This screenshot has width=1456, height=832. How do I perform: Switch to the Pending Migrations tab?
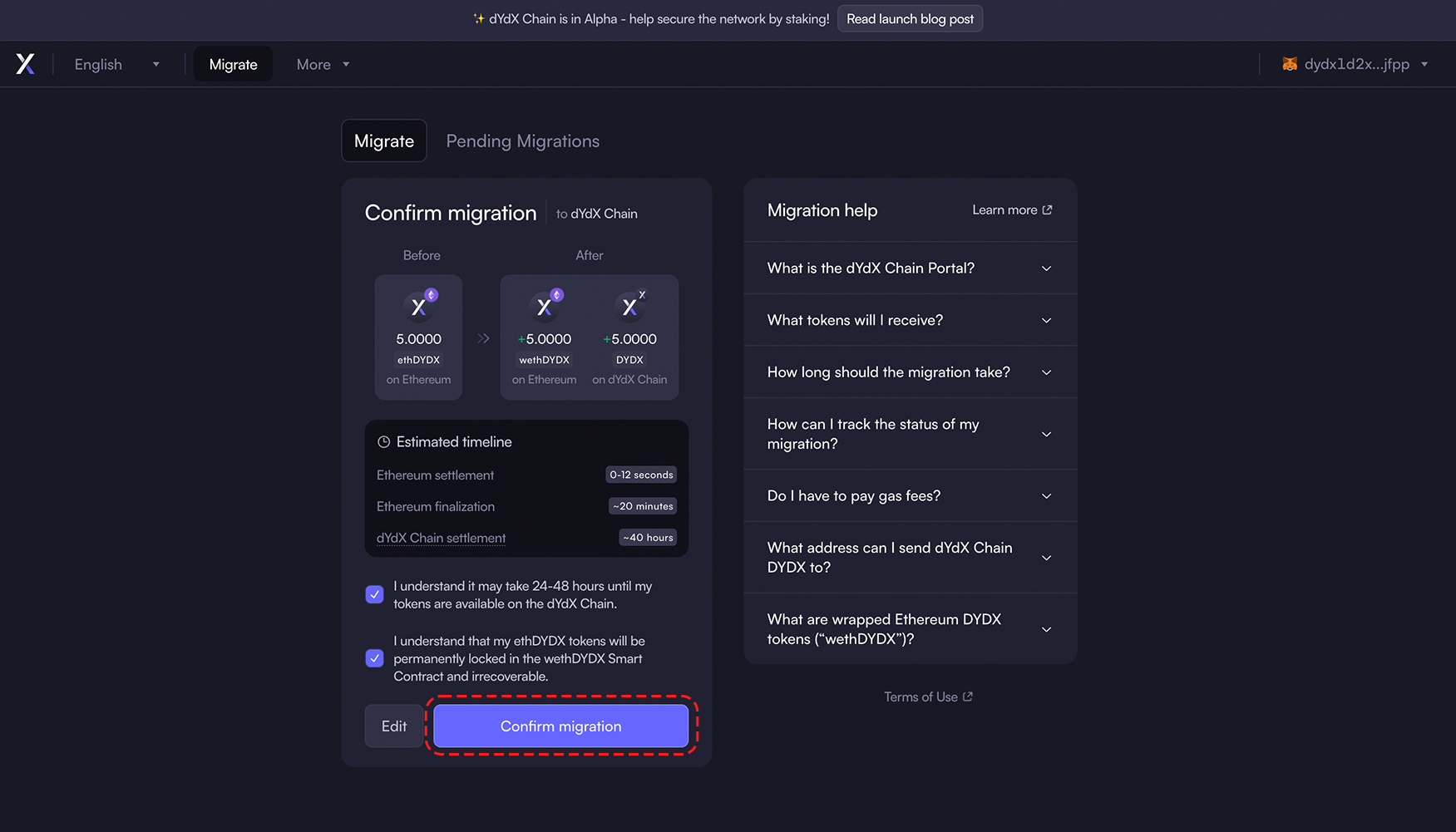(523, 141)
